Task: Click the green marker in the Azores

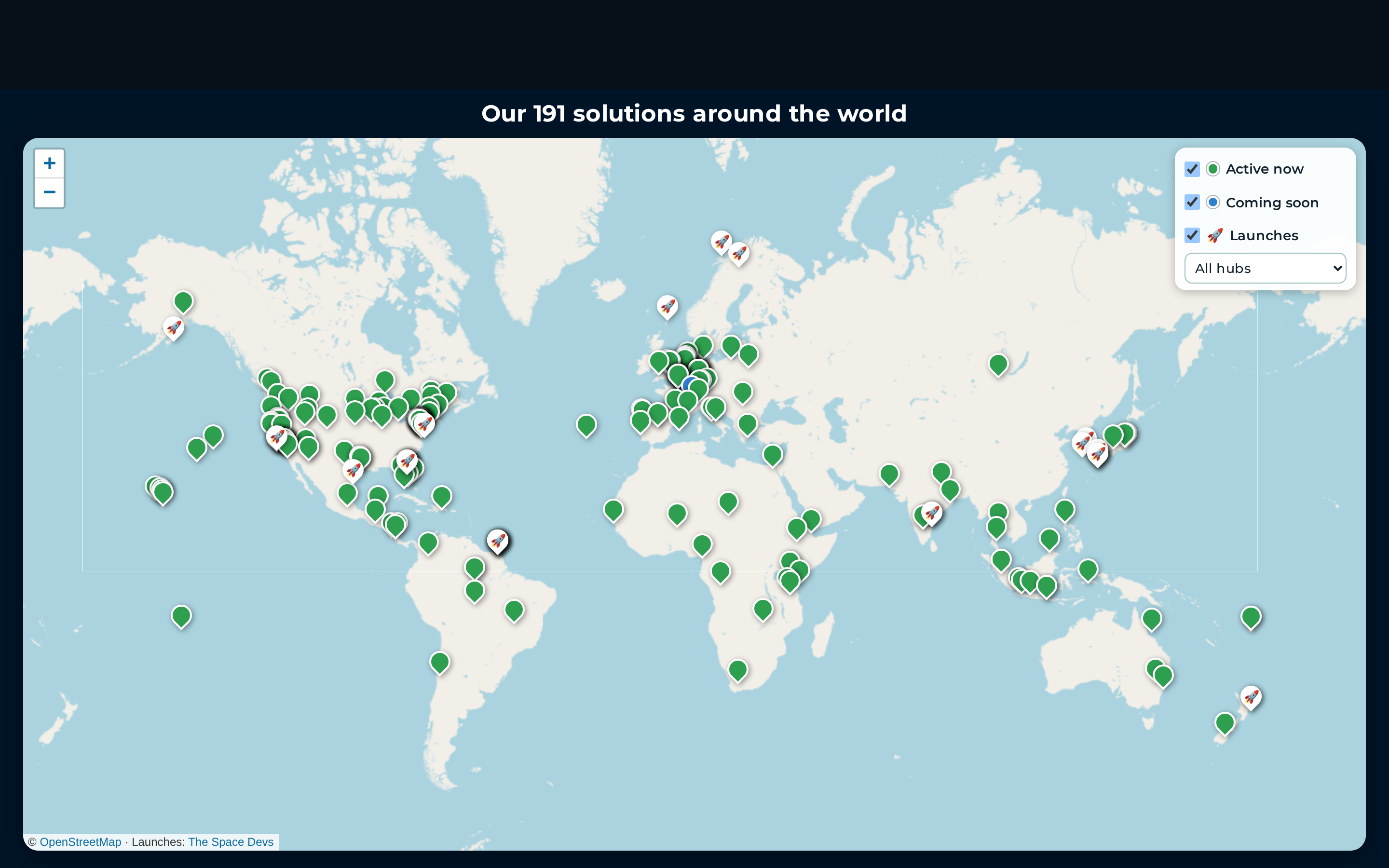Action: tap(586, 426)
